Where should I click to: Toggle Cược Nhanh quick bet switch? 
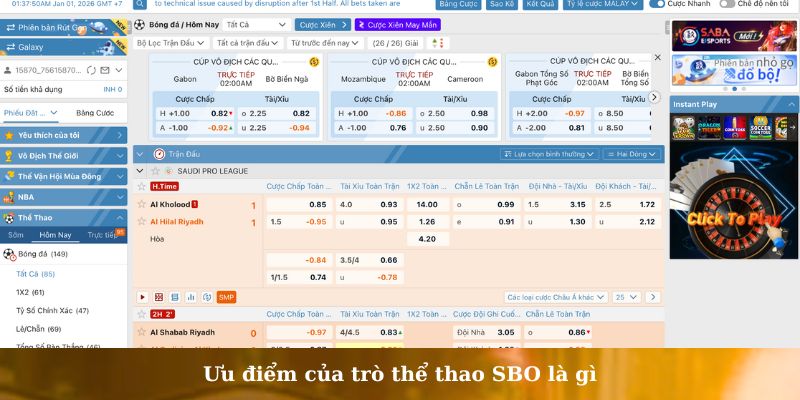657,4
